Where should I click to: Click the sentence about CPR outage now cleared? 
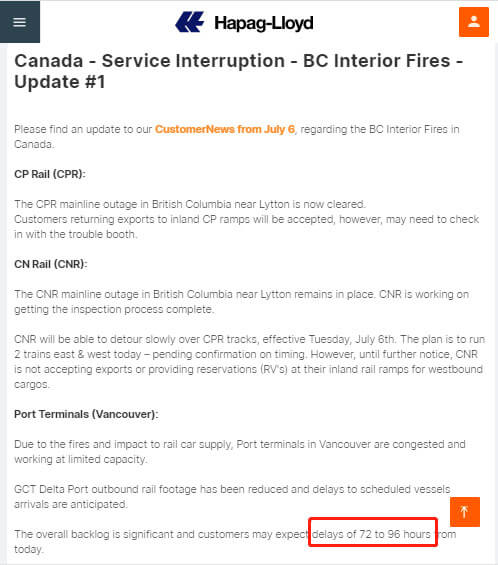(190, 204)
